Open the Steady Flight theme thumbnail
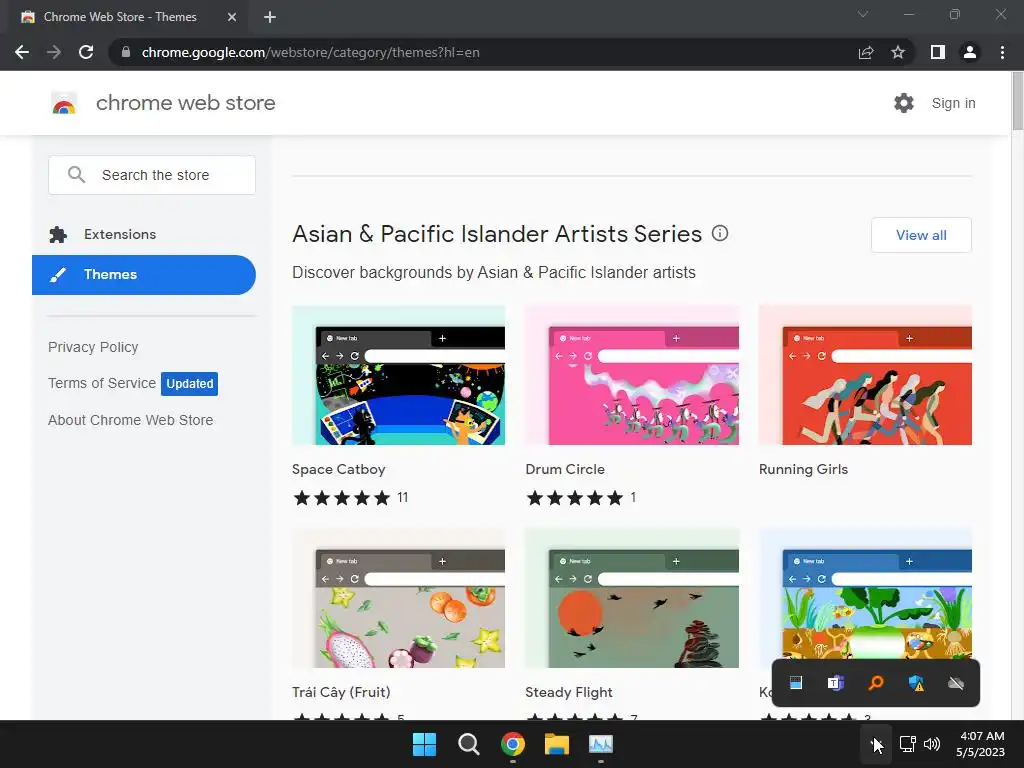 click(632, 598)
